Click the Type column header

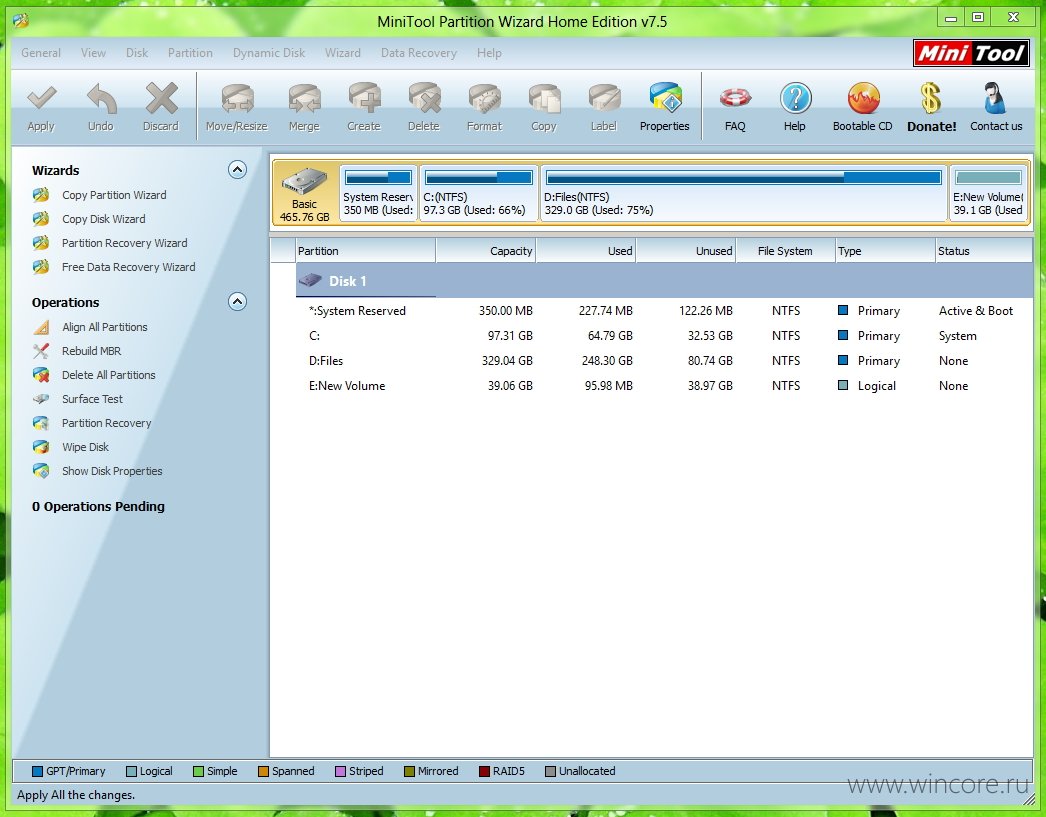click(886, 251)
